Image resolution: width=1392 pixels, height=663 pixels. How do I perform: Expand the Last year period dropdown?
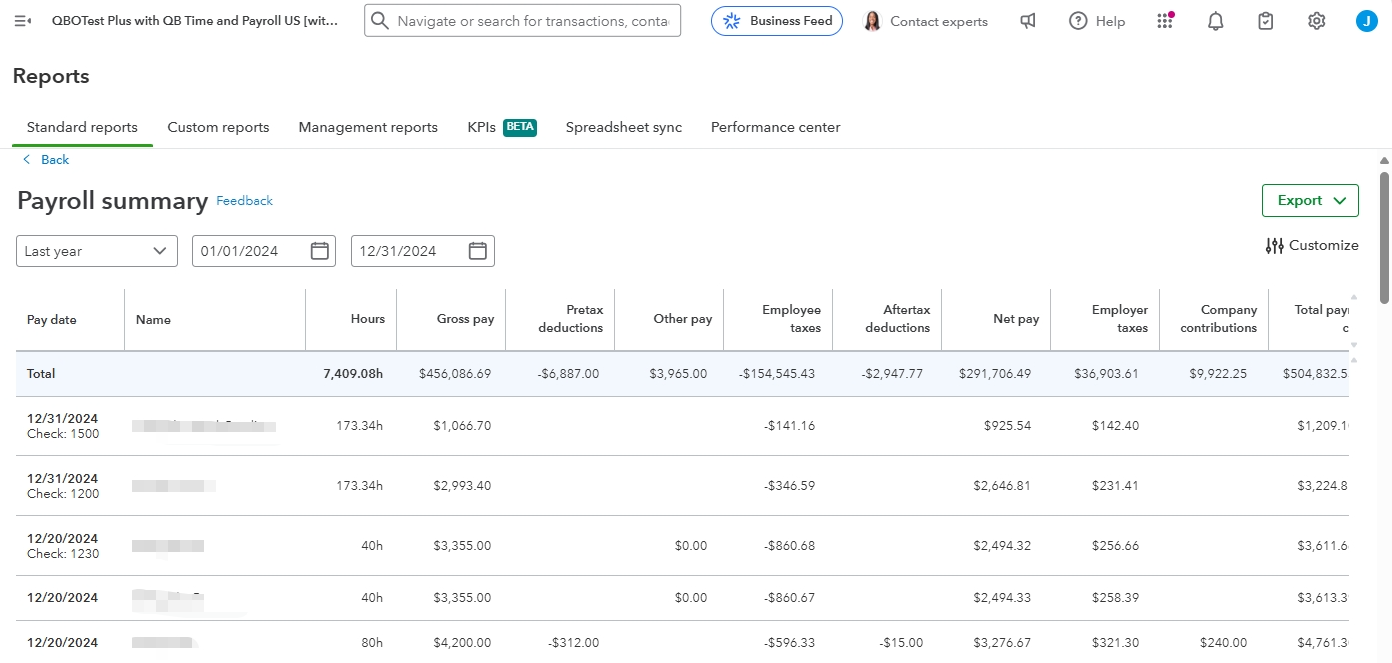(97, 251)
